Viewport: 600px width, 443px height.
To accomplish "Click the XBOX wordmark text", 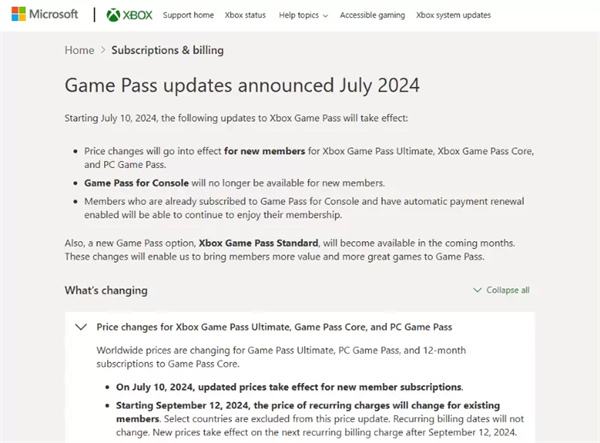I will [138, 16].
